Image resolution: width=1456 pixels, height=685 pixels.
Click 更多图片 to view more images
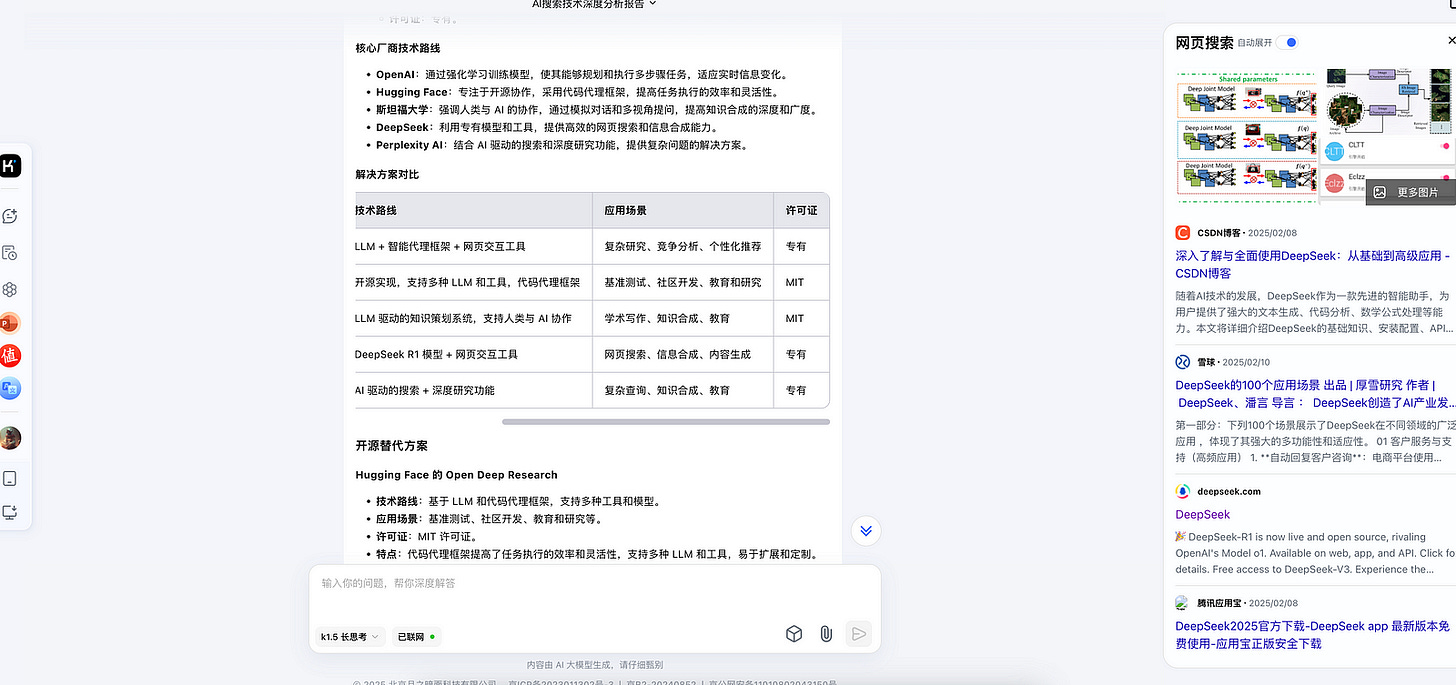pos(1410,192)
